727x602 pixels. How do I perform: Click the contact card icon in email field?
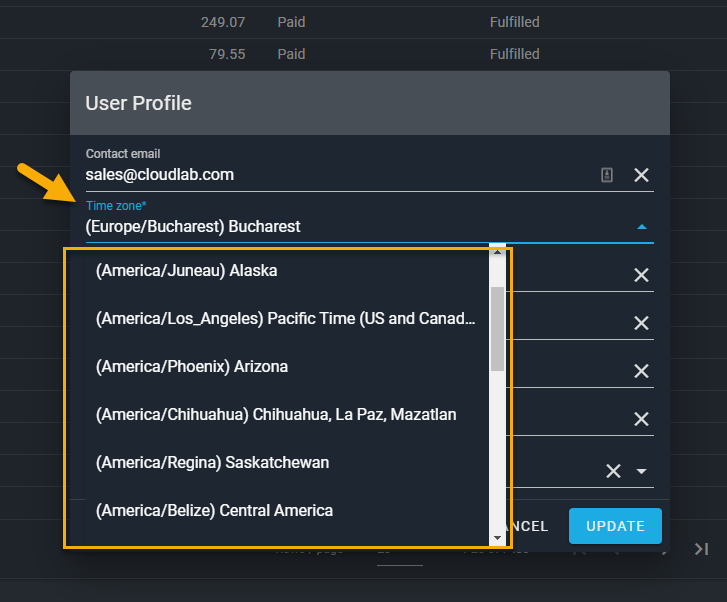[607, 175]
